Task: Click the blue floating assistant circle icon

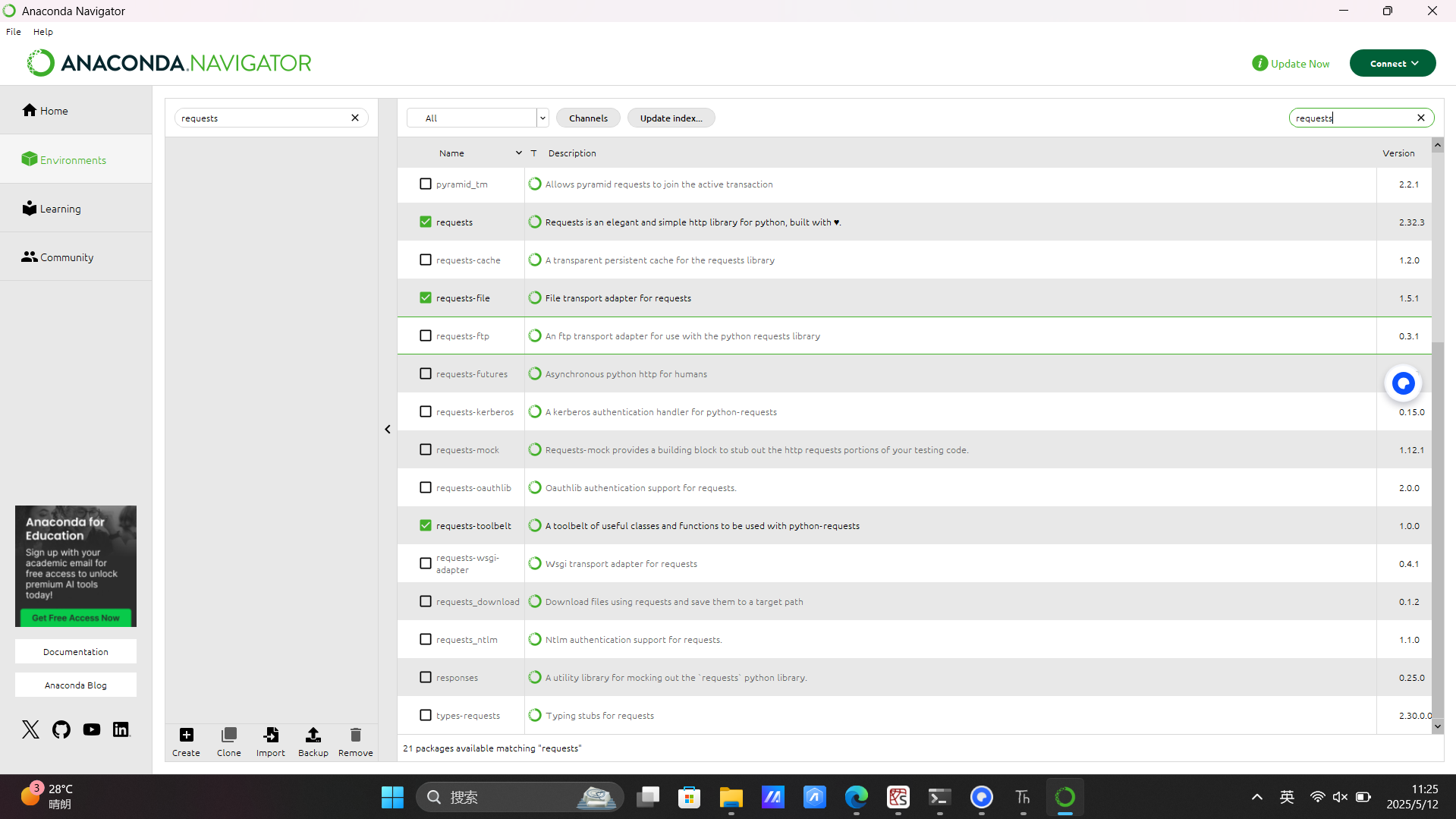Action: pyautogui.click(x=1403, y=383)
